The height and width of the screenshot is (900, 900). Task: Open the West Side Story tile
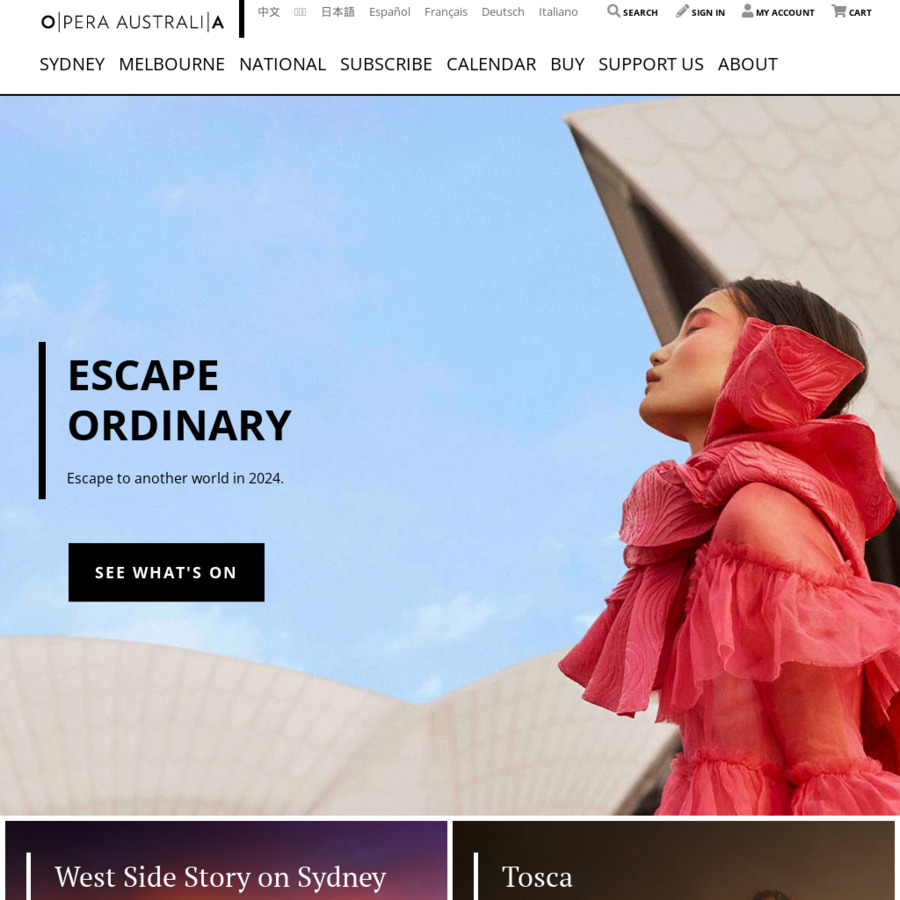[226, 860]
